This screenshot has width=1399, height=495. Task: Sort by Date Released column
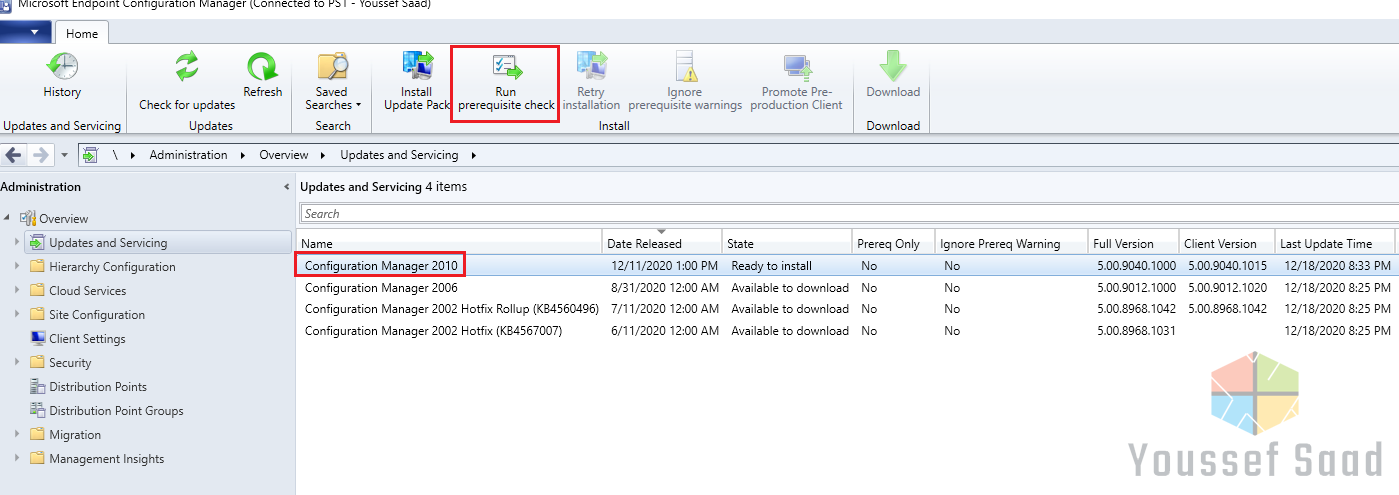coord(662,243)
